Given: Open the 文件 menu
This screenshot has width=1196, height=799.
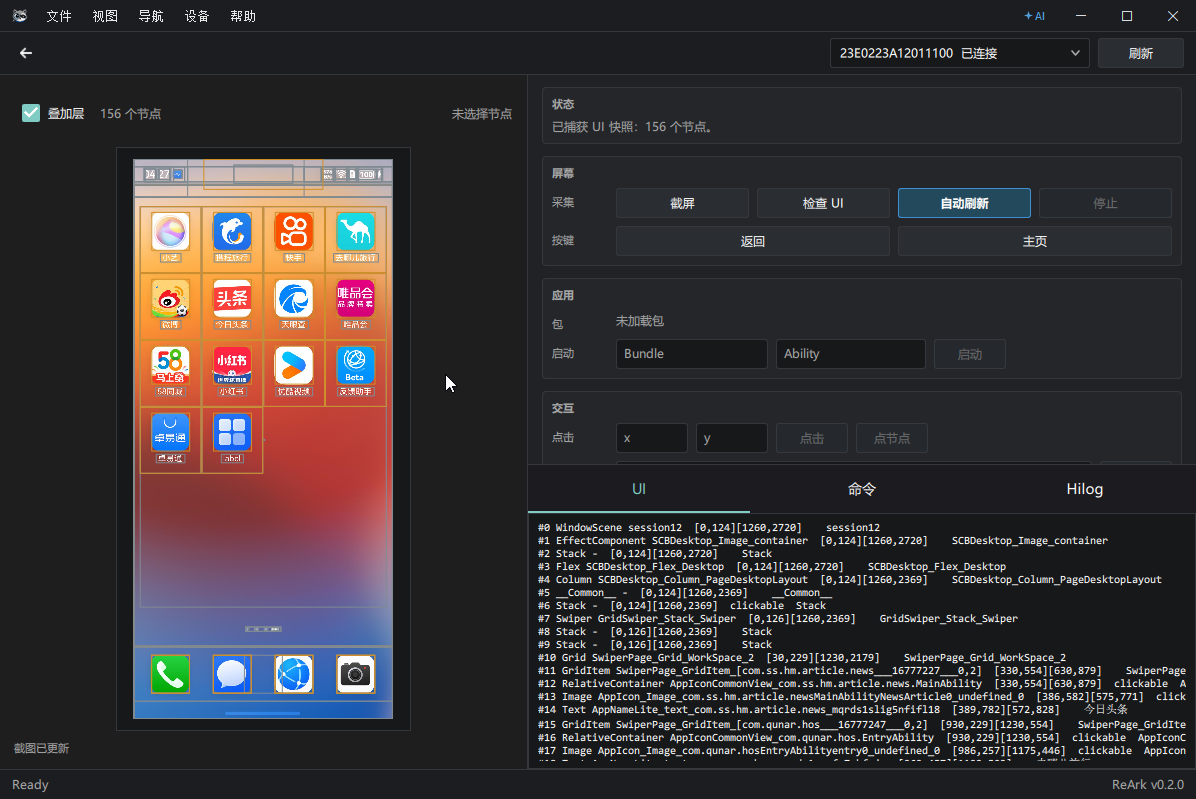Looking at the screenshot, I should tap(59, 16).
